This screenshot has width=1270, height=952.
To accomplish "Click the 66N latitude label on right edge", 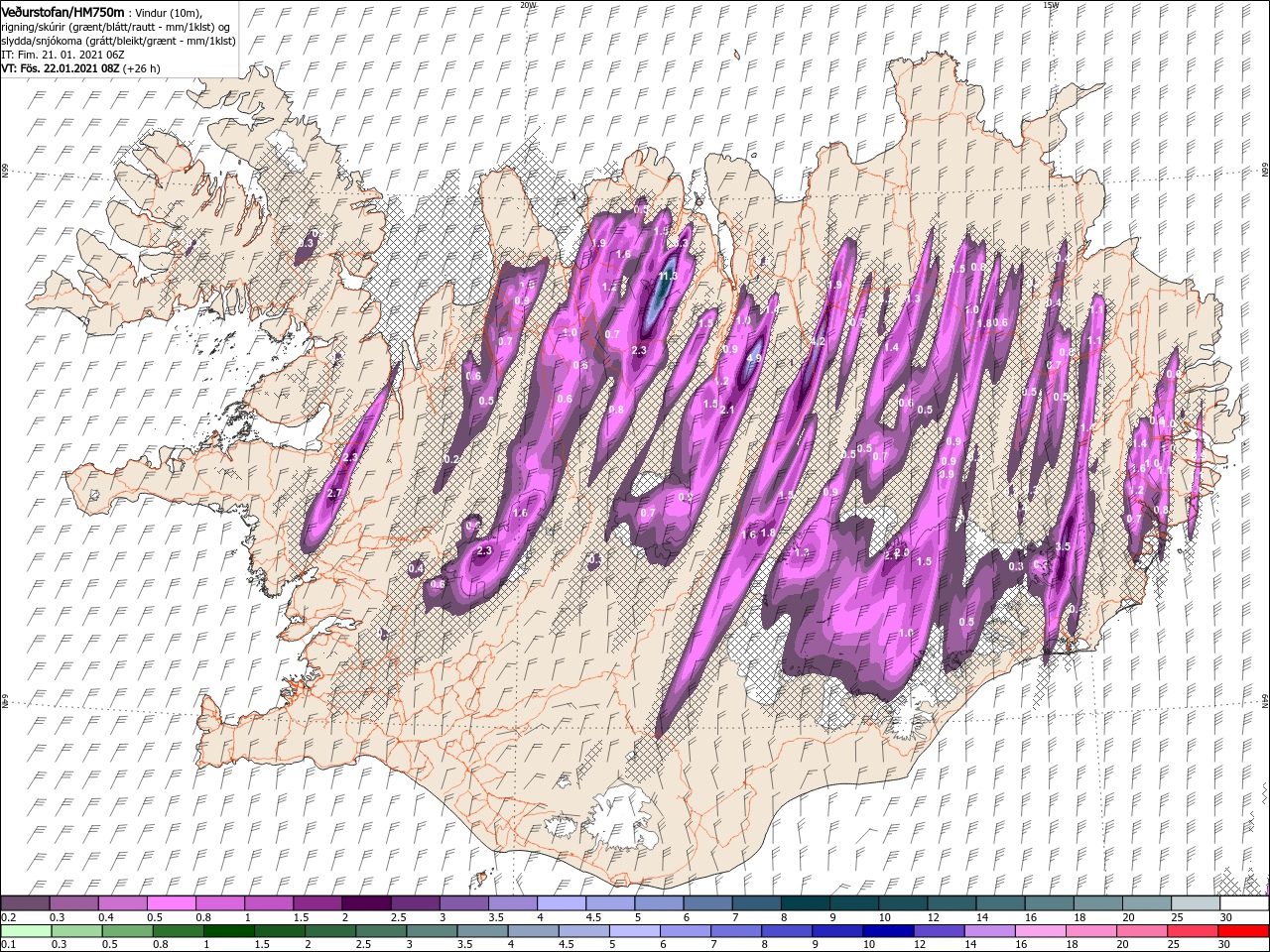I will pyautogui.click(x=1265, y=172).
